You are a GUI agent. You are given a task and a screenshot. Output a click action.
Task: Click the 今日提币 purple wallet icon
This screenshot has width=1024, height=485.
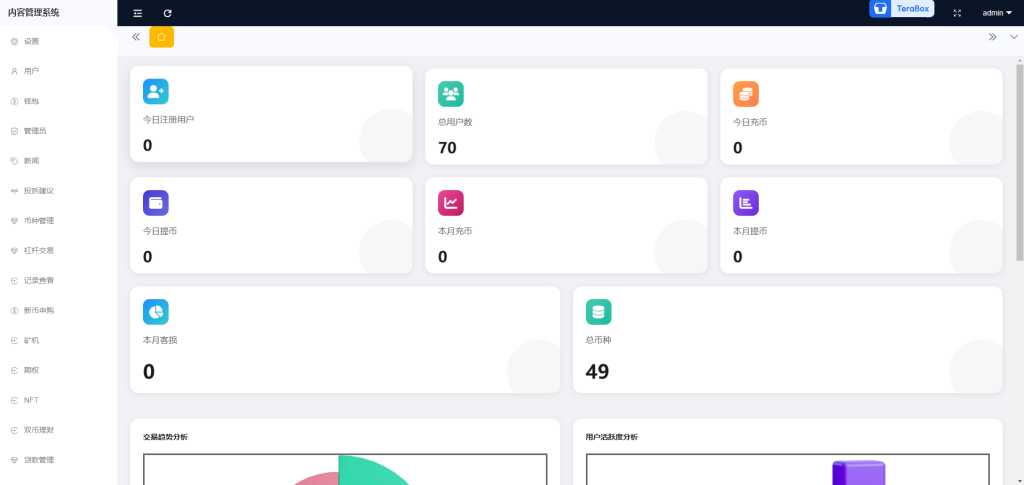tap(156, 203)
